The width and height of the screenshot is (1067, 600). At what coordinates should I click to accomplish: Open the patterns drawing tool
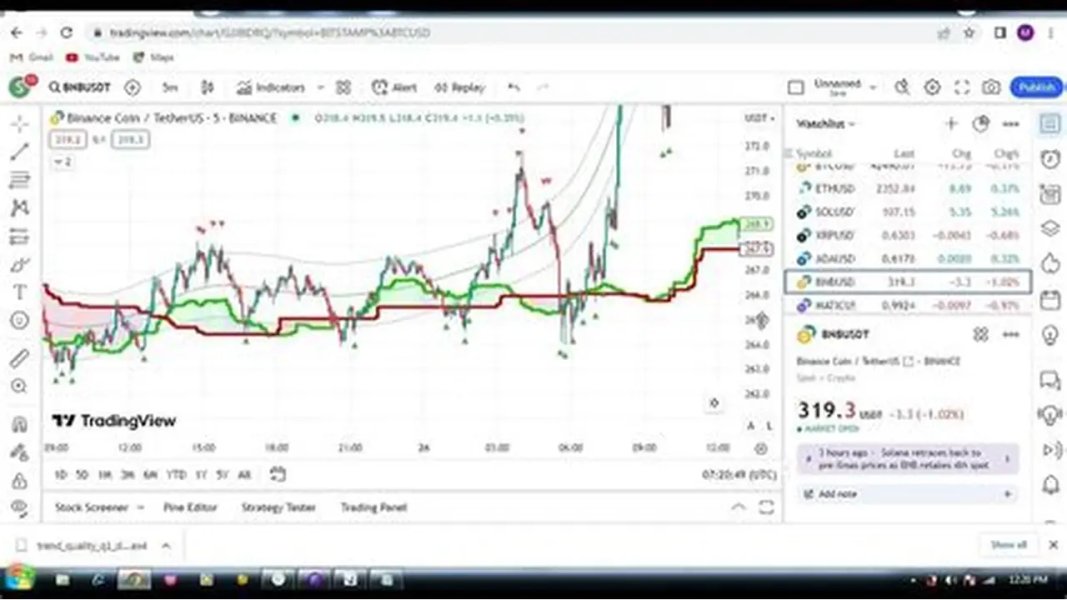point(20,207)
